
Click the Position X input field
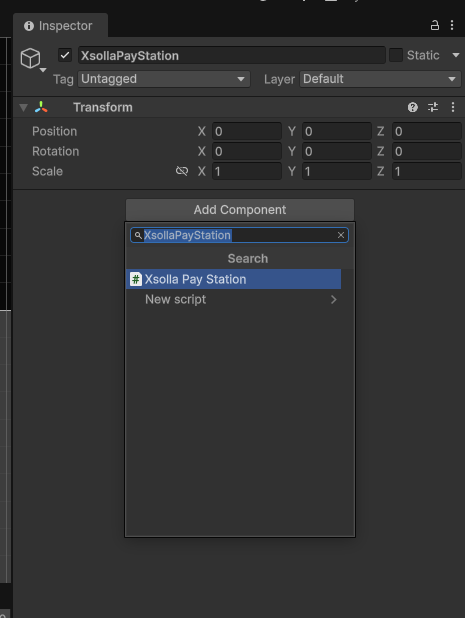click(x=247, y=131)
